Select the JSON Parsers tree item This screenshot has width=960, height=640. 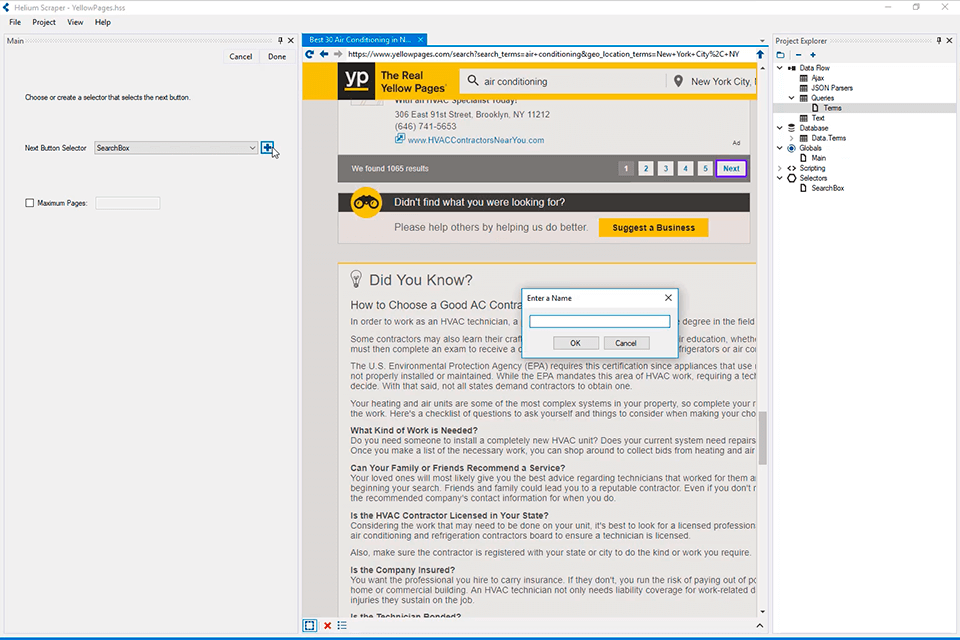coord(831,88)
